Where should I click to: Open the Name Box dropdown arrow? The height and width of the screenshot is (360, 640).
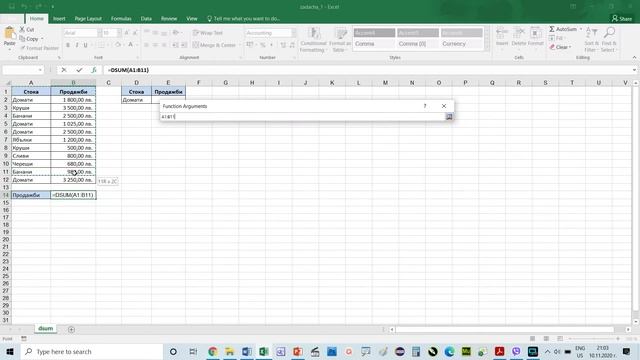click(x=40, y=70)
